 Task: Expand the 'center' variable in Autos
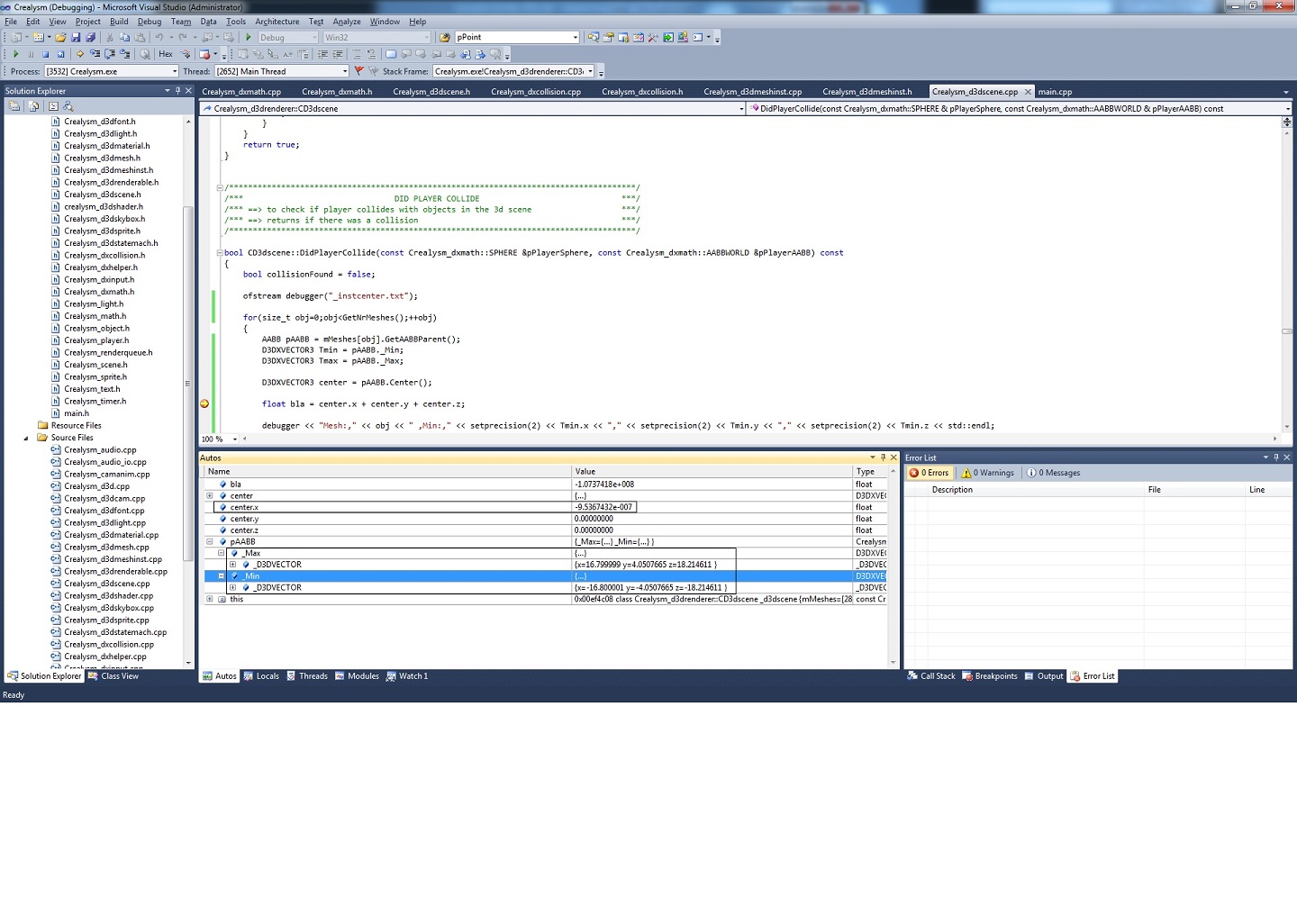tap(210, 496)
